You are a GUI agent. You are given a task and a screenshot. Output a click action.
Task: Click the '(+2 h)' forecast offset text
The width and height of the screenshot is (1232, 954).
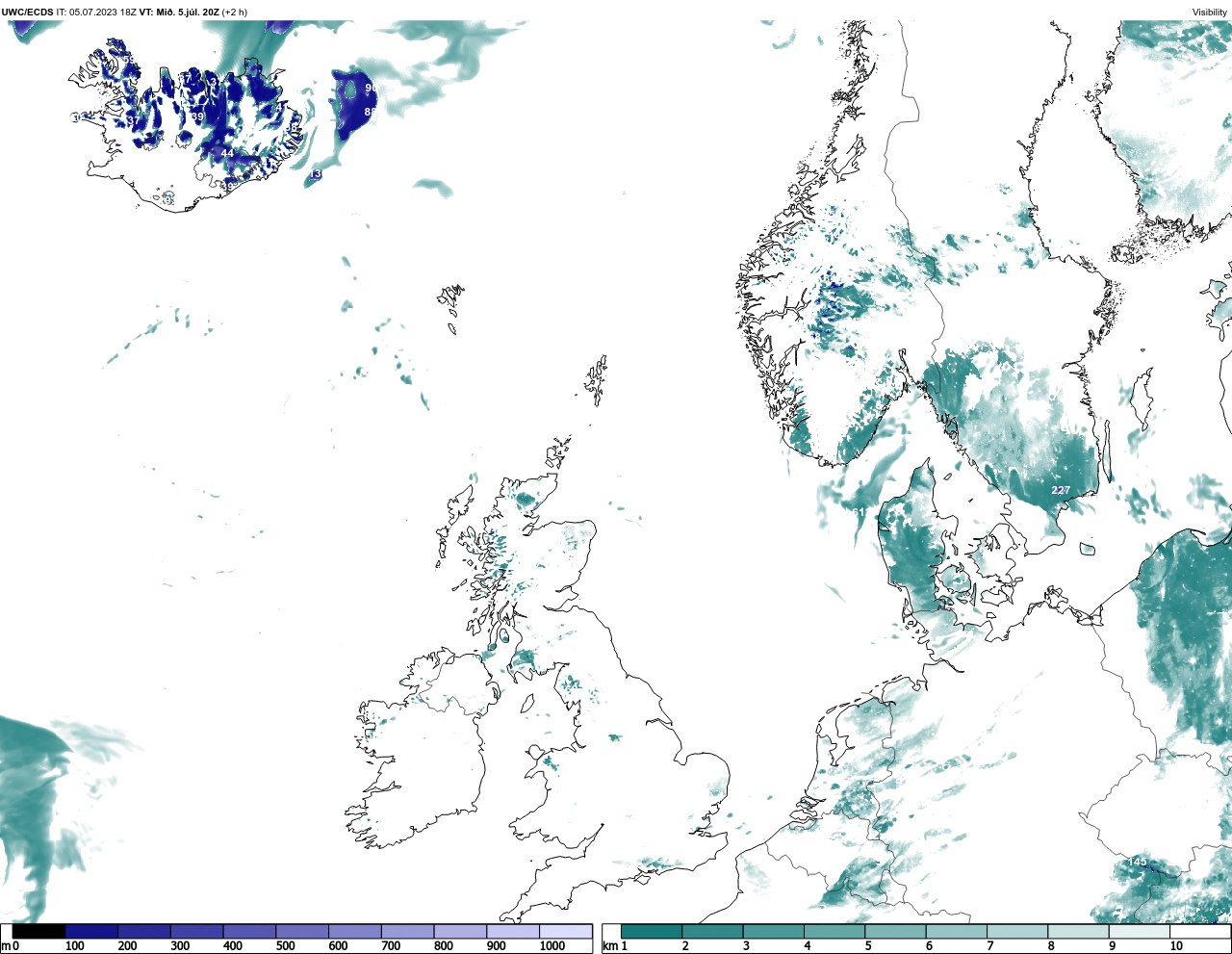point(235,13)
